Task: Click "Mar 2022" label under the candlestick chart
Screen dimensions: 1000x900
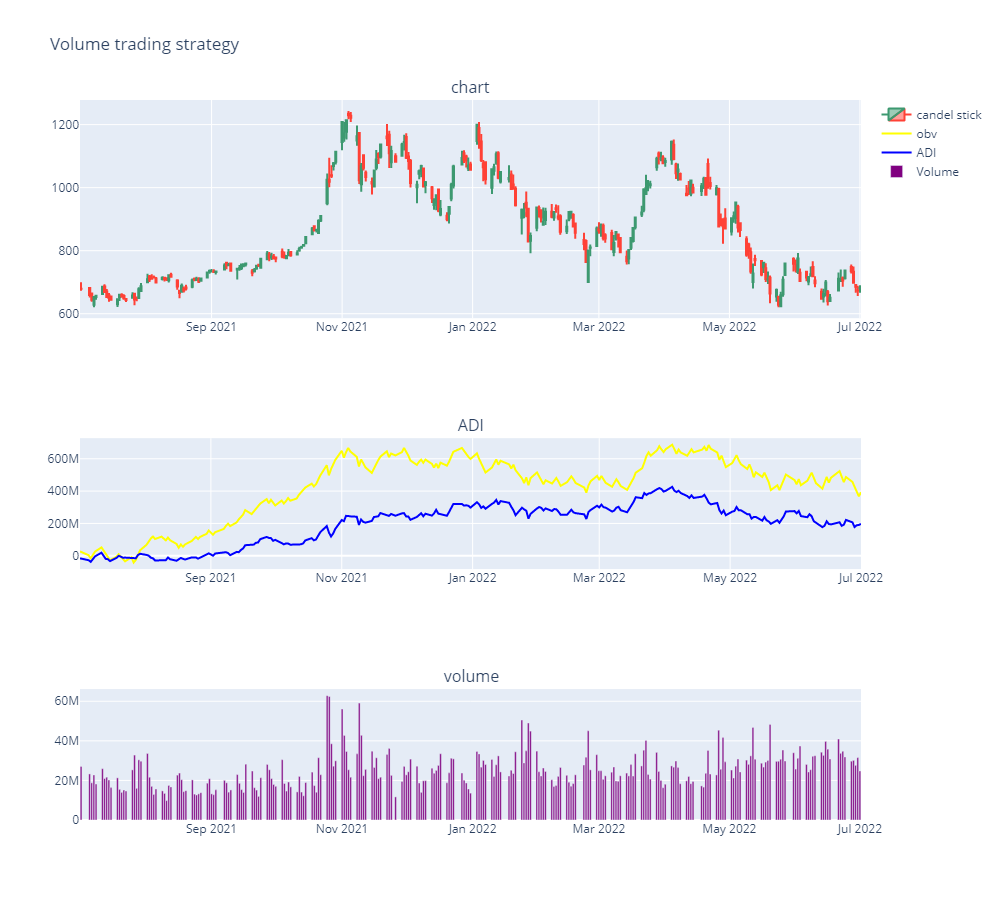Action: tap(598, 326)
